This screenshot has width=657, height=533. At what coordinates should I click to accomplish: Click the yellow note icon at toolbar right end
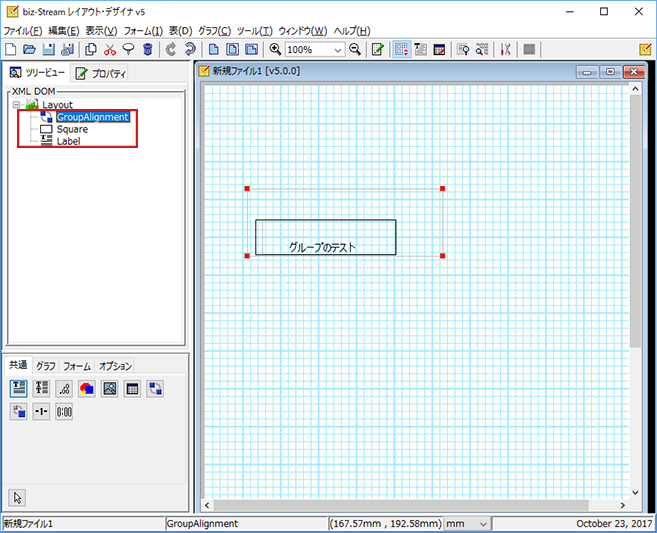(x=645, y=49)
